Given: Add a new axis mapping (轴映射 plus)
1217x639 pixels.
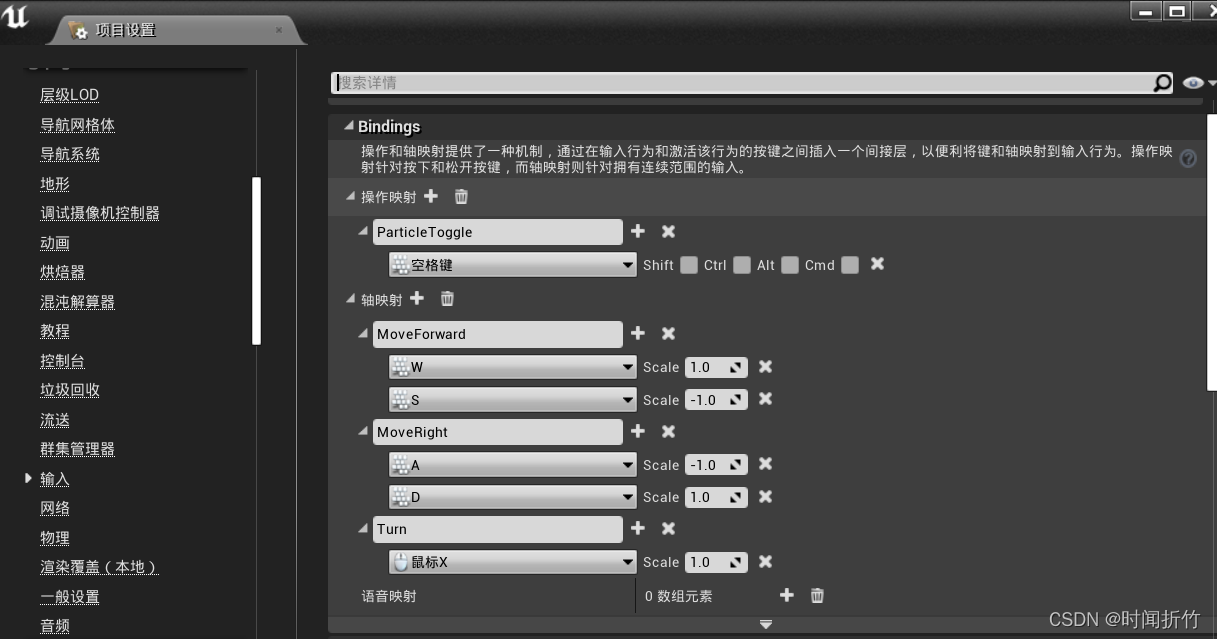Looking at the screenshot, I should [x=417, y=299].
